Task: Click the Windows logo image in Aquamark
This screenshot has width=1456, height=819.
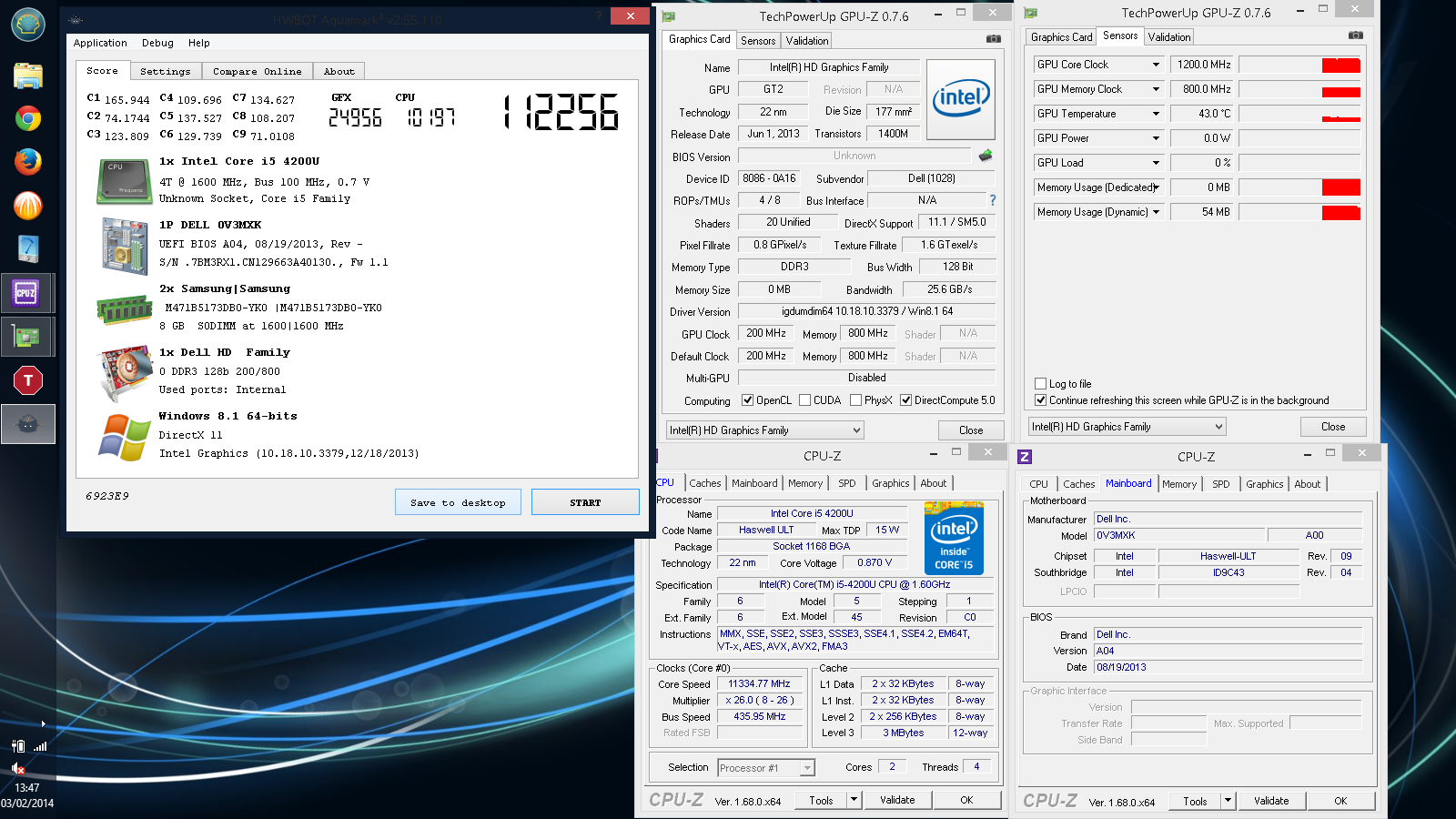Action: tap(125, 438)
